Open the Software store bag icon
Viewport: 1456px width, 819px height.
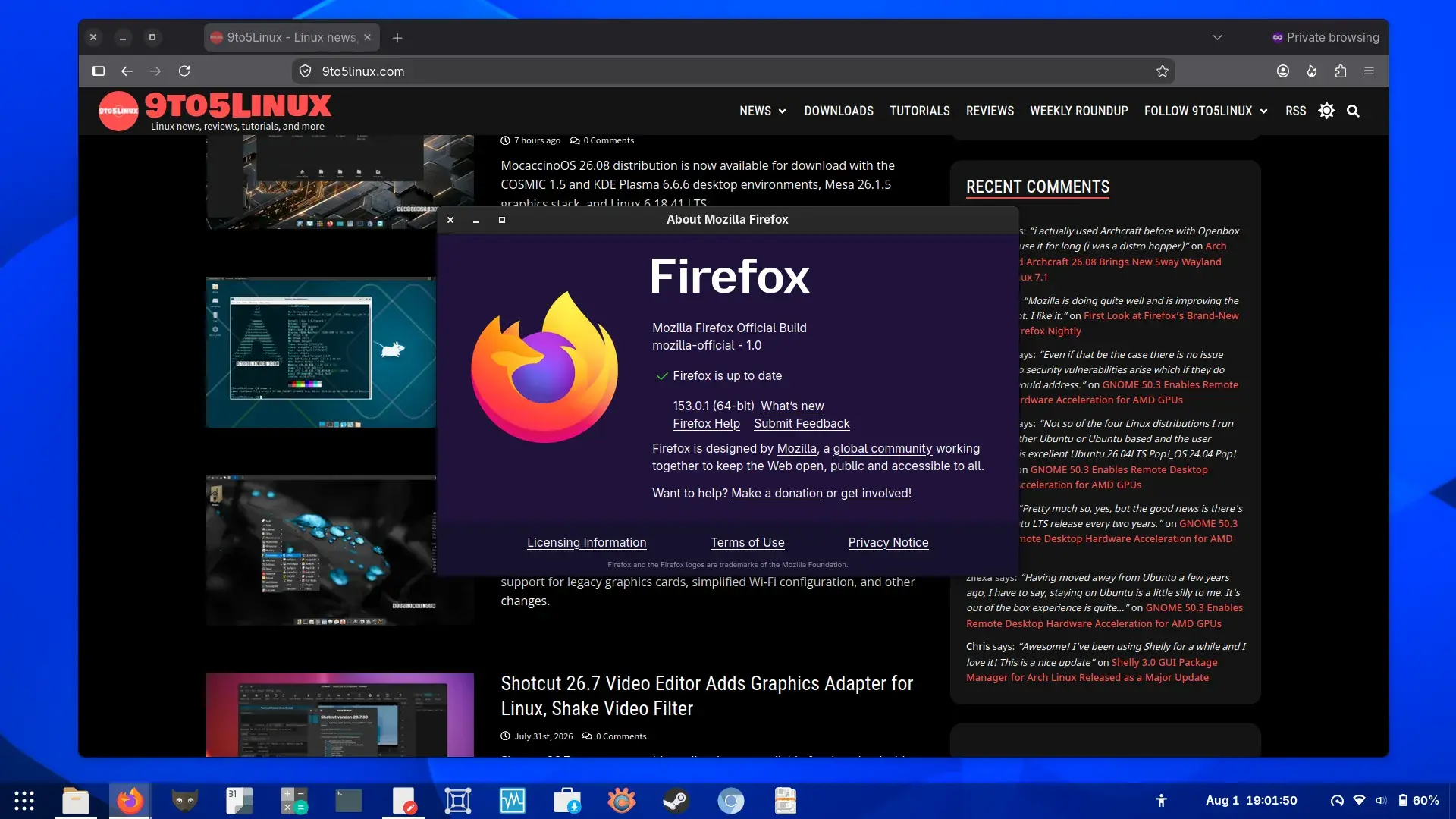[x=567, y=801]
